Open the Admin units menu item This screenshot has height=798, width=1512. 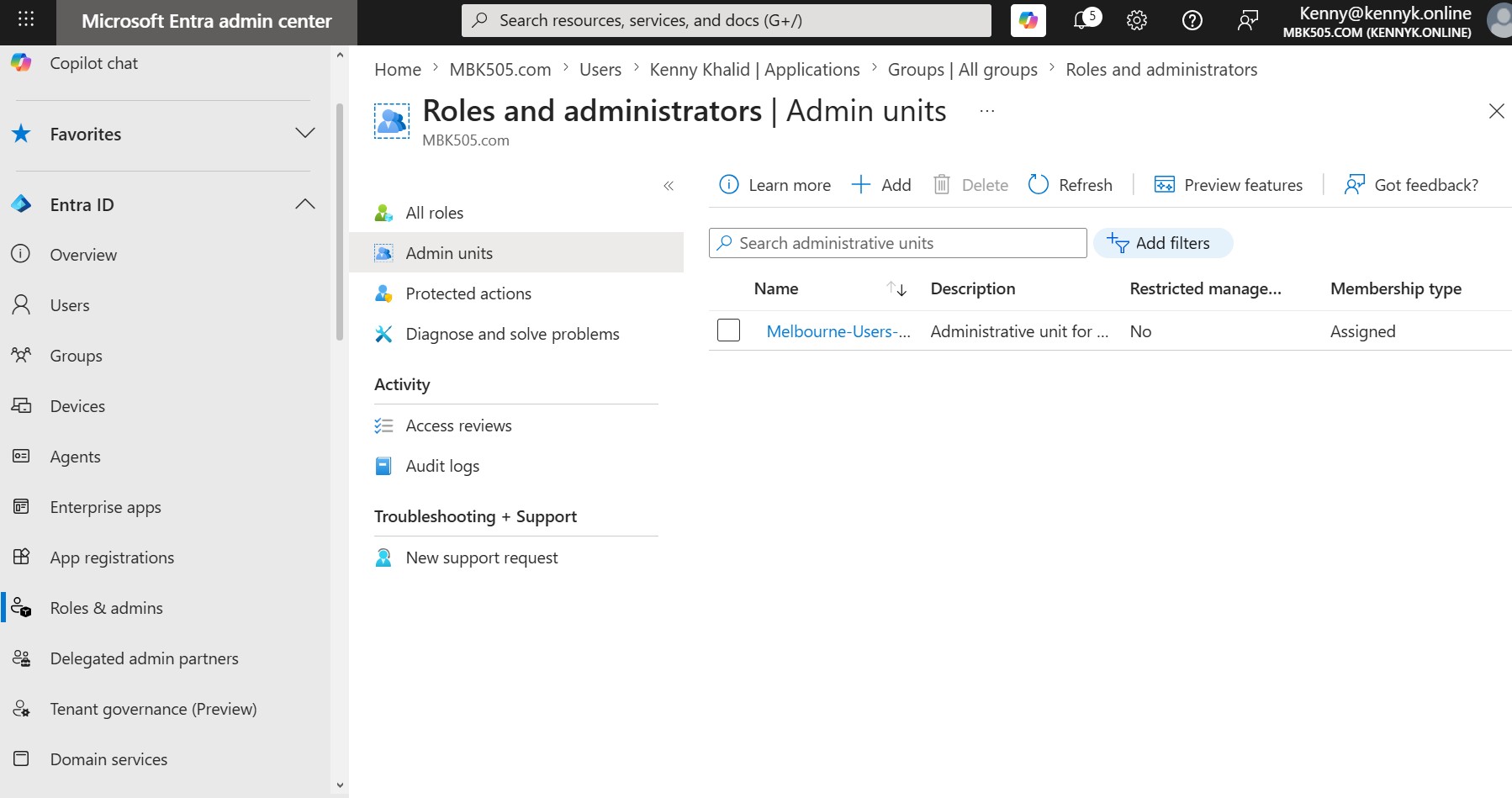pos(516,252)
